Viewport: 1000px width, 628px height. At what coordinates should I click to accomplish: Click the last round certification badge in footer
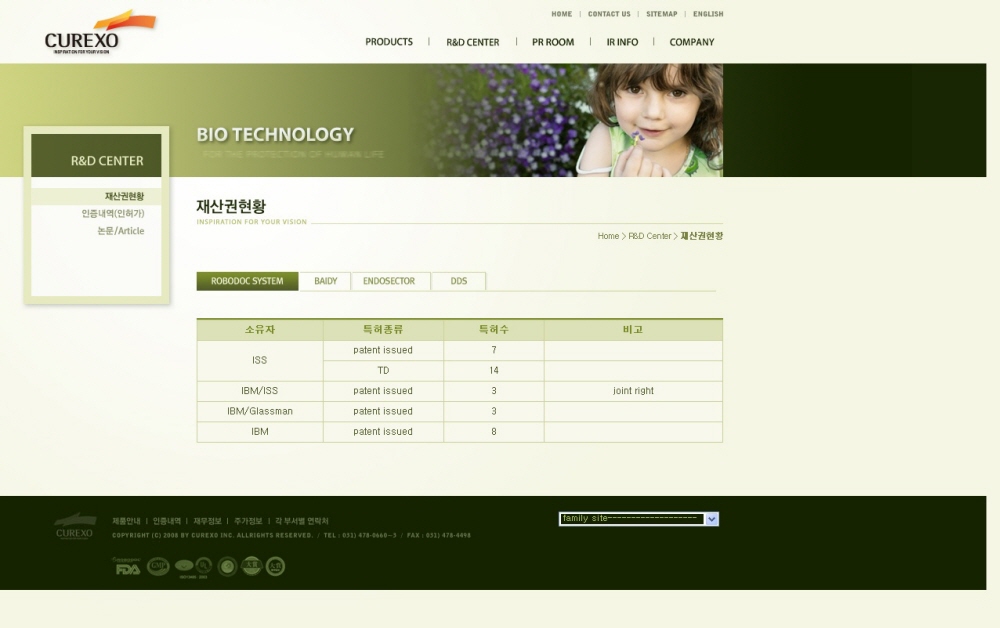275,566
